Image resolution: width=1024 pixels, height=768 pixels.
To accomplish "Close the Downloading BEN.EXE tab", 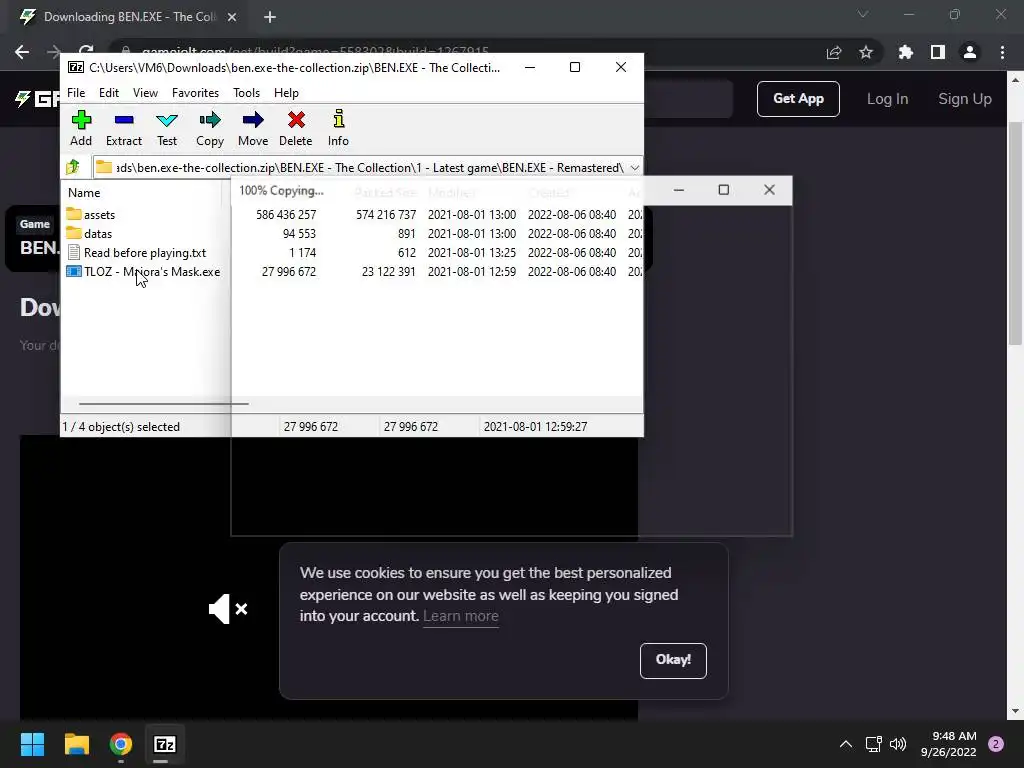I will point(232,18).
